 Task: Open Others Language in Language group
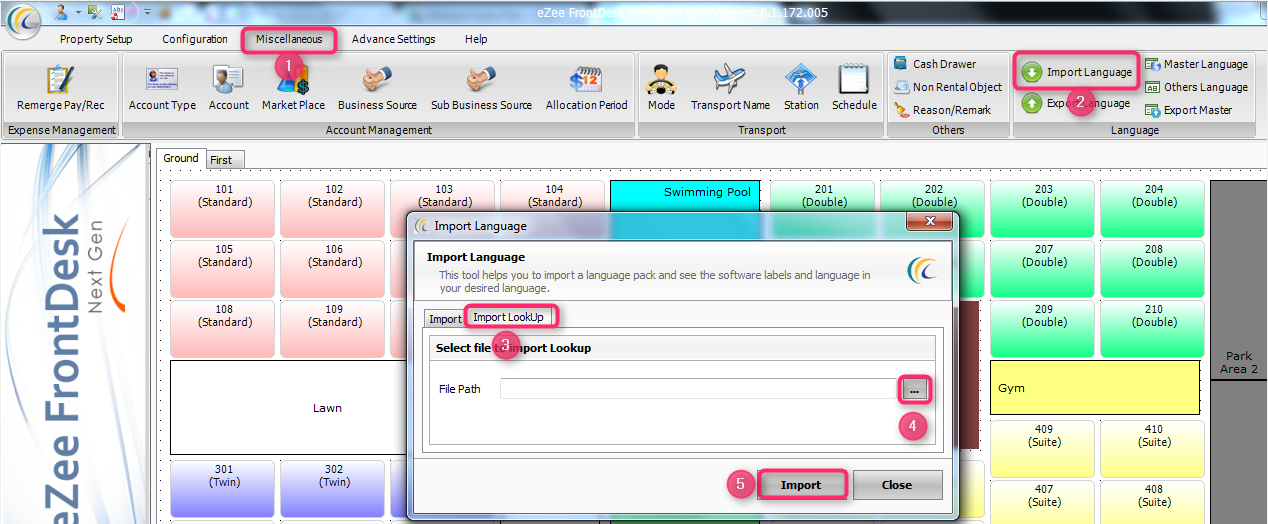click(1196, 87)
